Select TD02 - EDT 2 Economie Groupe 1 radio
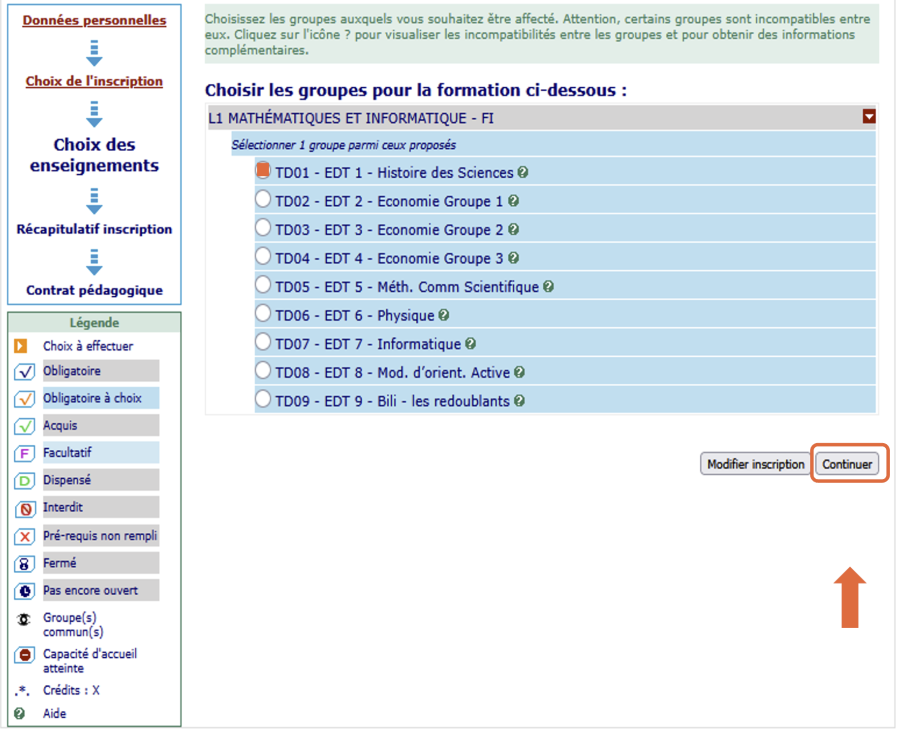Viewport: 898px width, 735px height. pyautogui.click(x=263, y=199)
